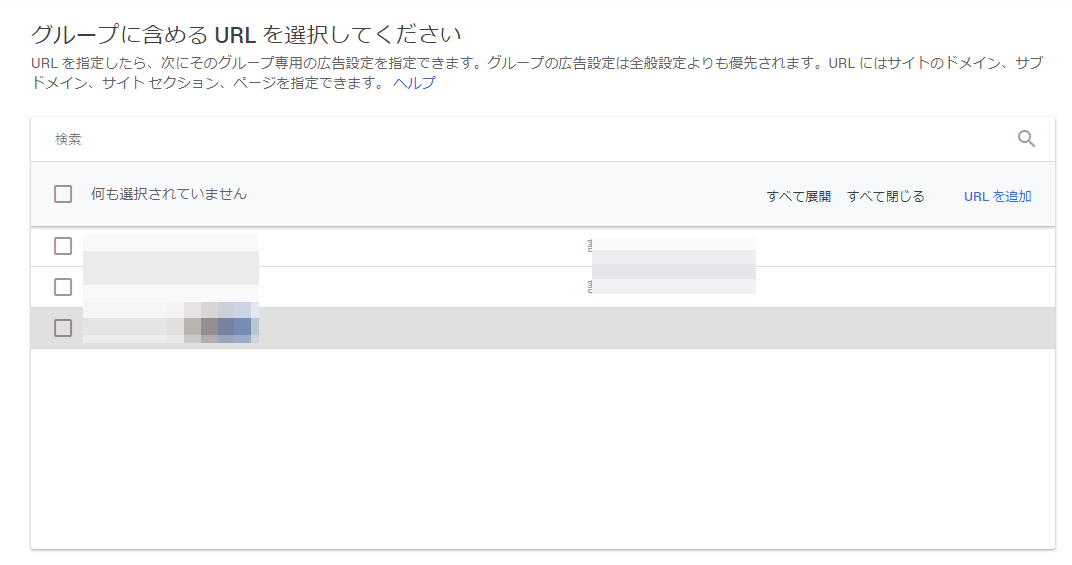
Task: Check the highlighted third row checkbox
Action: coord(63,328)
